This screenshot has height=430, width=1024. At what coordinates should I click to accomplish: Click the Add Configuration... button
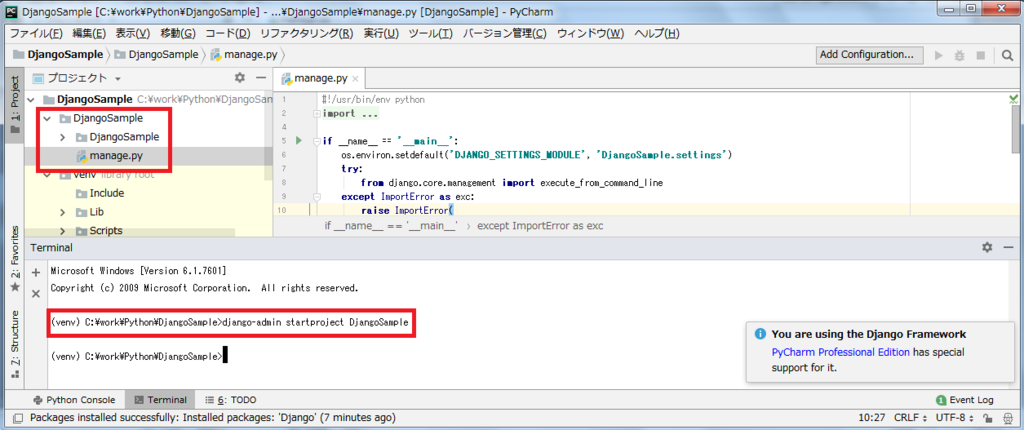click(869, 55)
